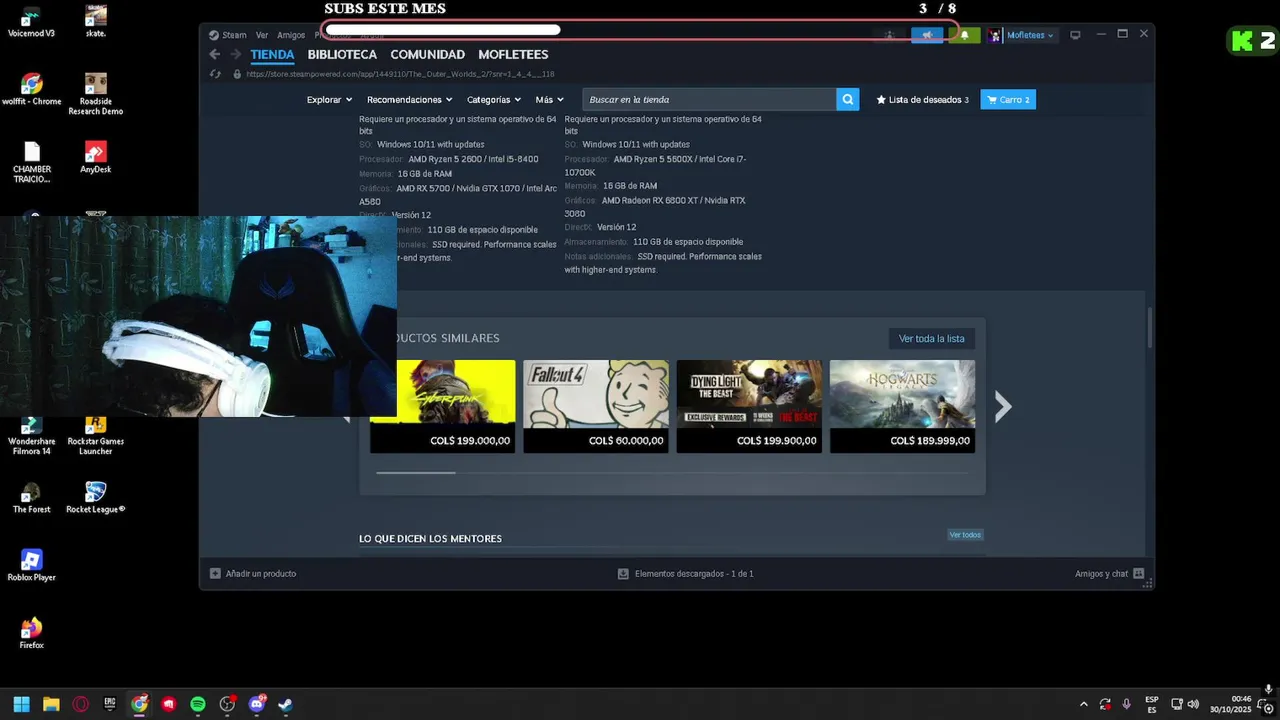
Task: Open Elementos descargados downloads status
Action: point(686,574)
